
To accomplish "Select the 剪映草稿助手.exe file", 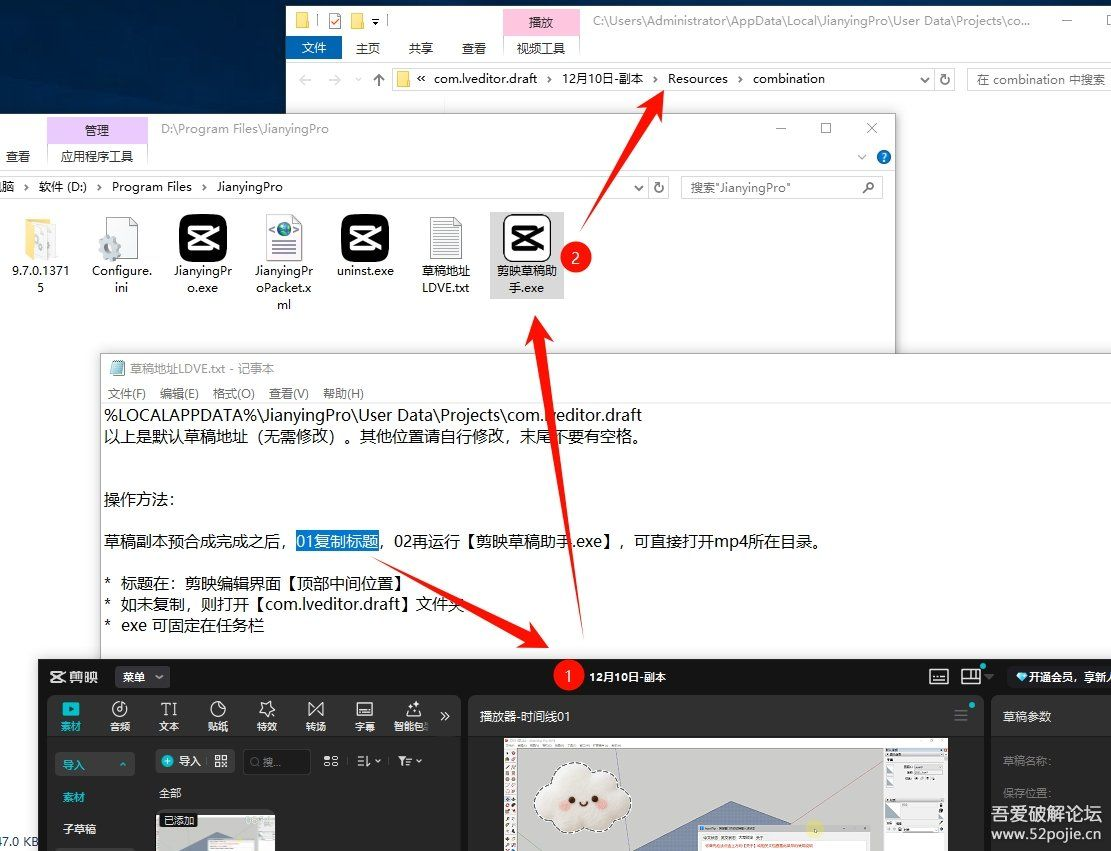I will [526, 256].
